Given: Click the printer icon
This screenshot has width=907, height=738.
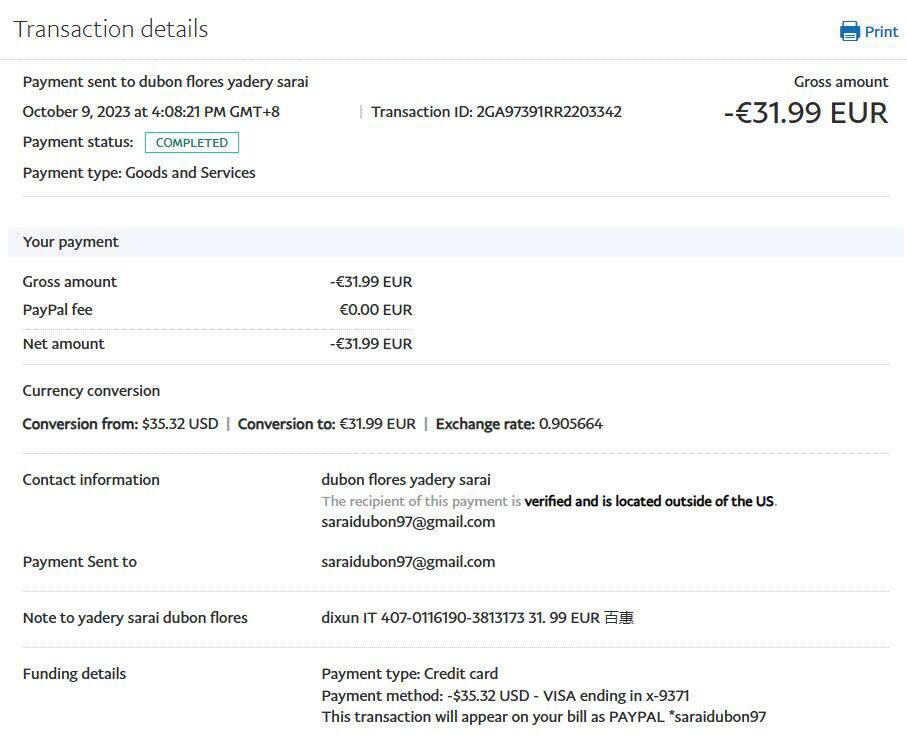Looking at the screenshot, I should 850,31.
